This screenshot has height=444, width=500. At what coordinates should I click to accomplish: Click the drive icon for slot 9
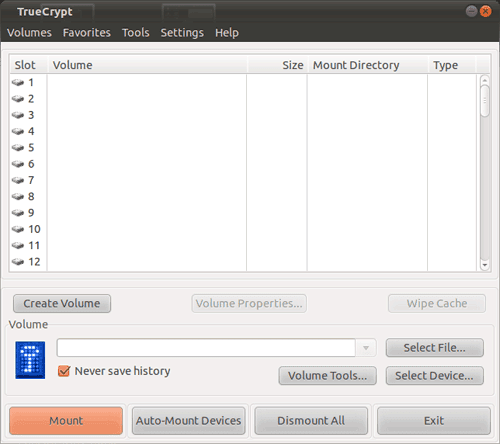18,213
